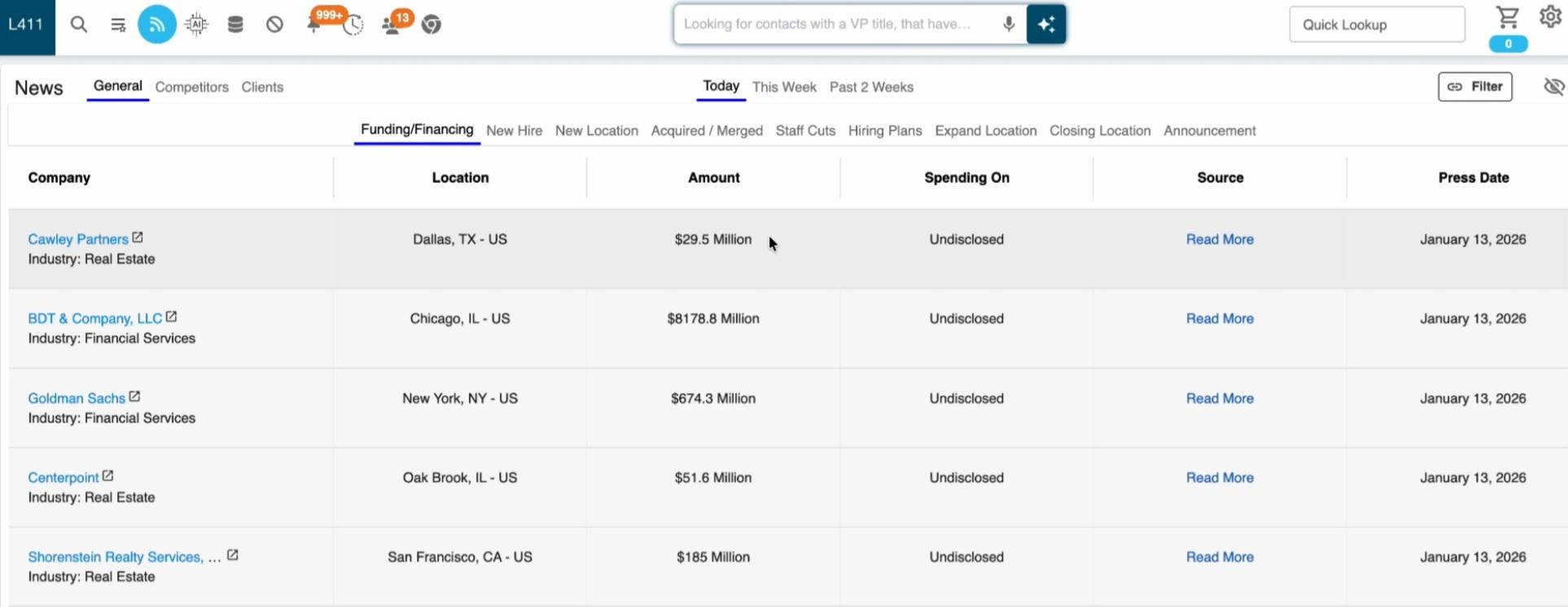Image resolution: width=1568 pixels, height=607 pixels.
Task: Open Centerpoint external link icon
Action: [107, 476]
